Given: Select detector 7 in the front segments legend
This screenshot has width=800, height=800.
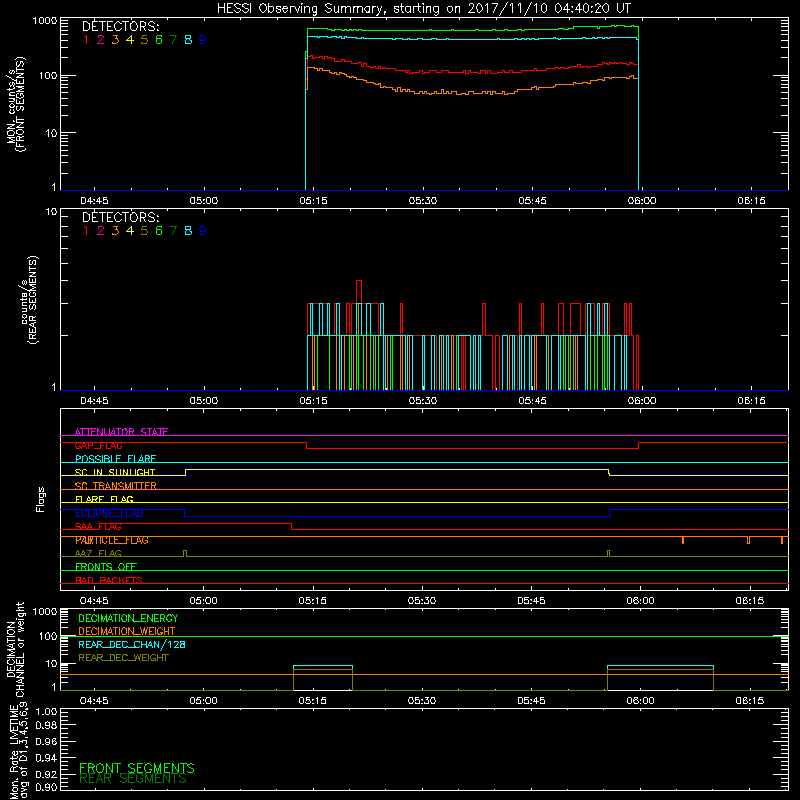Looking at the screenshot, I should pyautogui.click(x=173, y=40).
